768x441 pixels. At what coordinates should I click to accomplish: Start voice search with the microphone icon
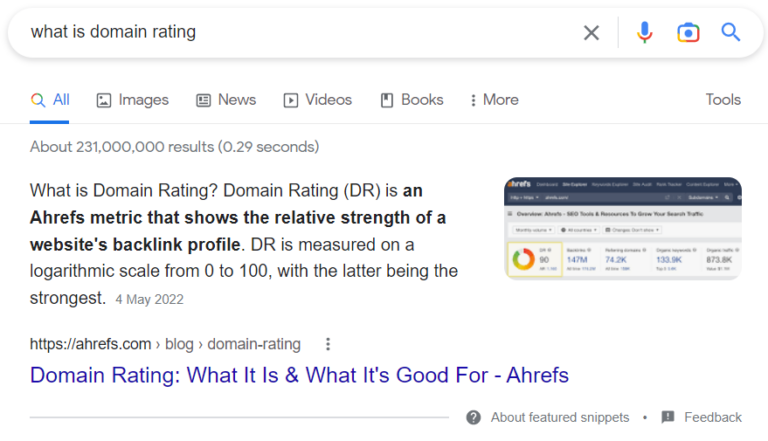click(644, 33)
